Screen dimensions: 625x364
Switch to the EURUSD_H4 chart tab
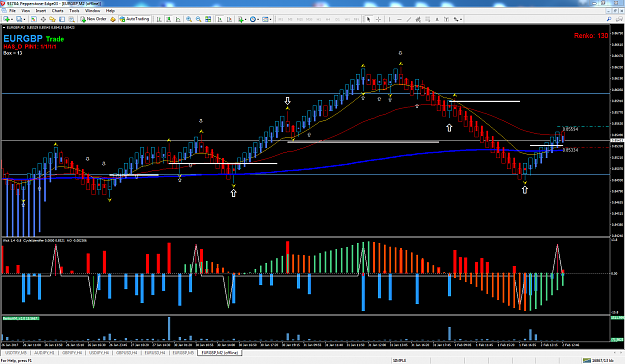pos(155,353)
